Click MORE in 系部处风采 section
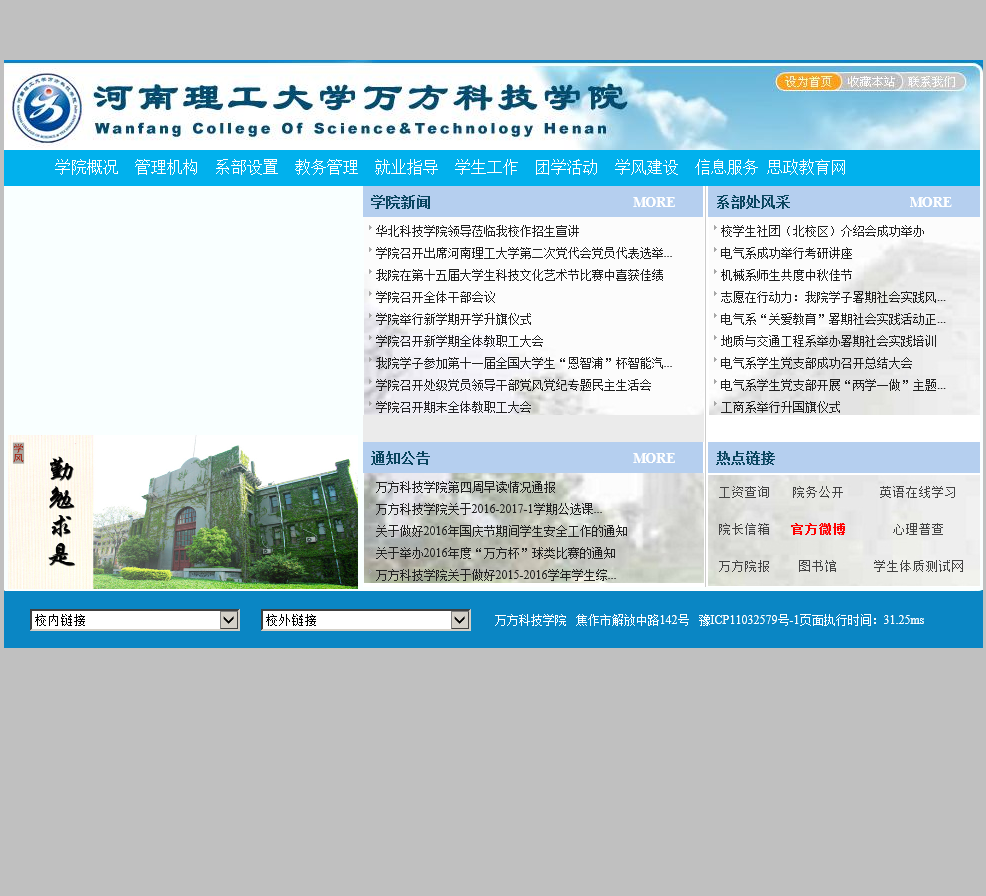 point(931,202)
